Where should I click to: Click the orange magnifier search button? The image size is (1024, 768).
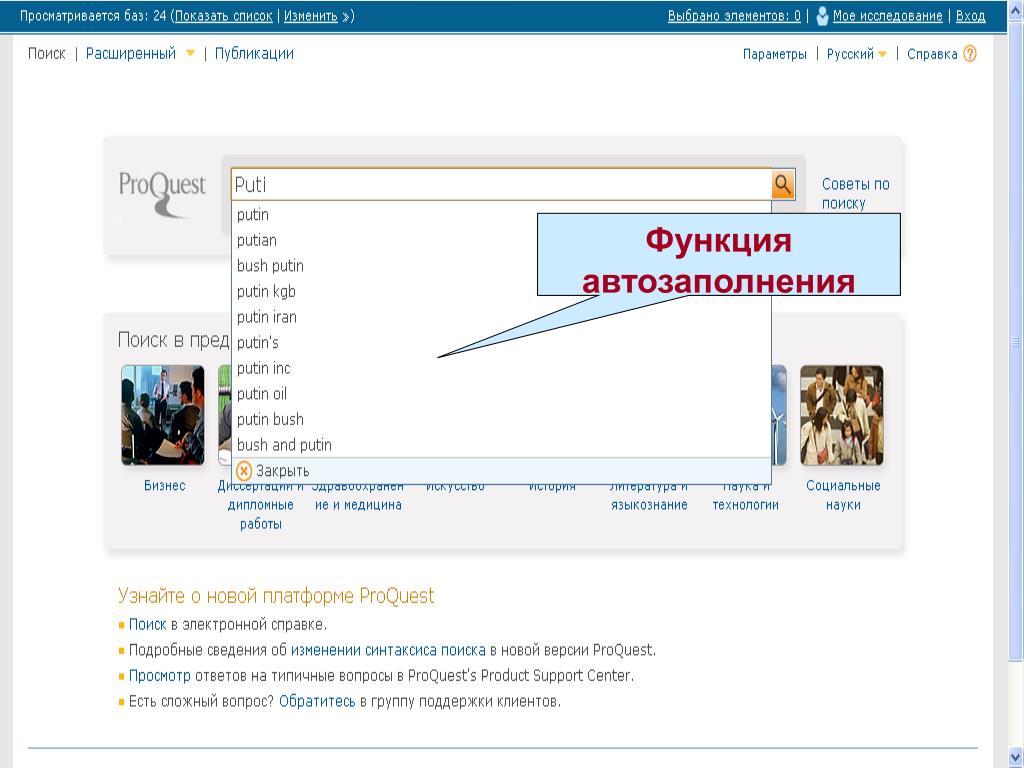pyautogui.click(x=782, y=184)
